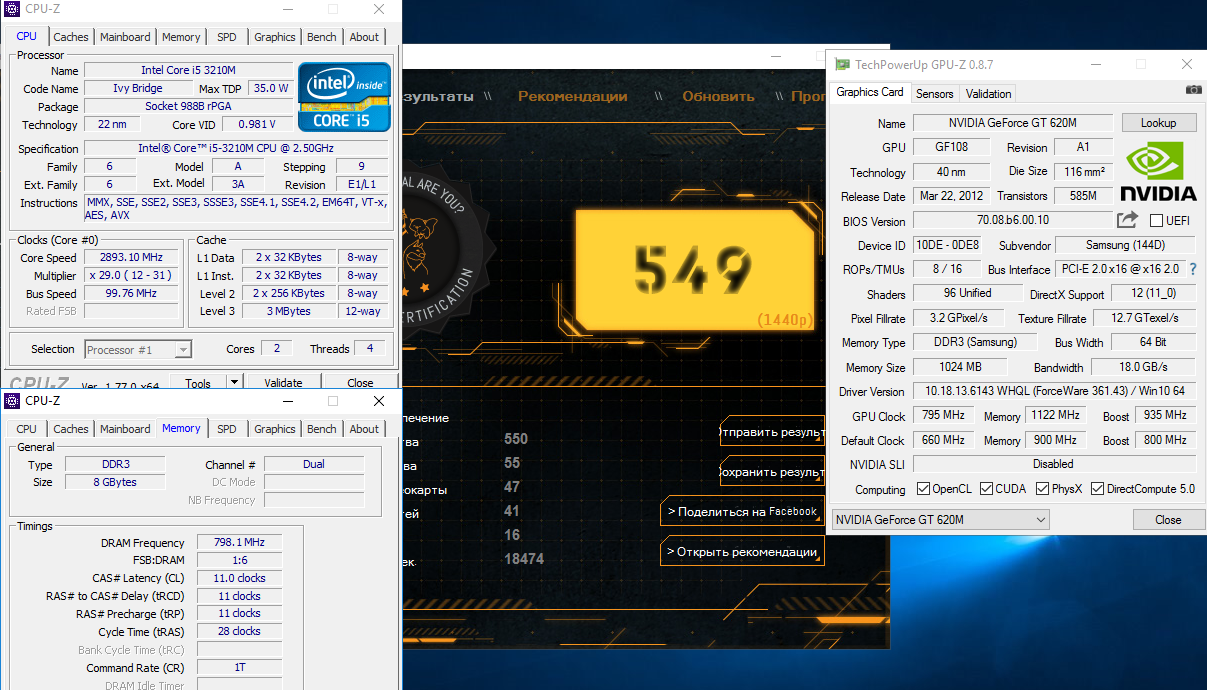Viewport: 1207px width, 690px height.
Task: Switch to Sensors tab in GPU-Z
Action: (935, 94)
